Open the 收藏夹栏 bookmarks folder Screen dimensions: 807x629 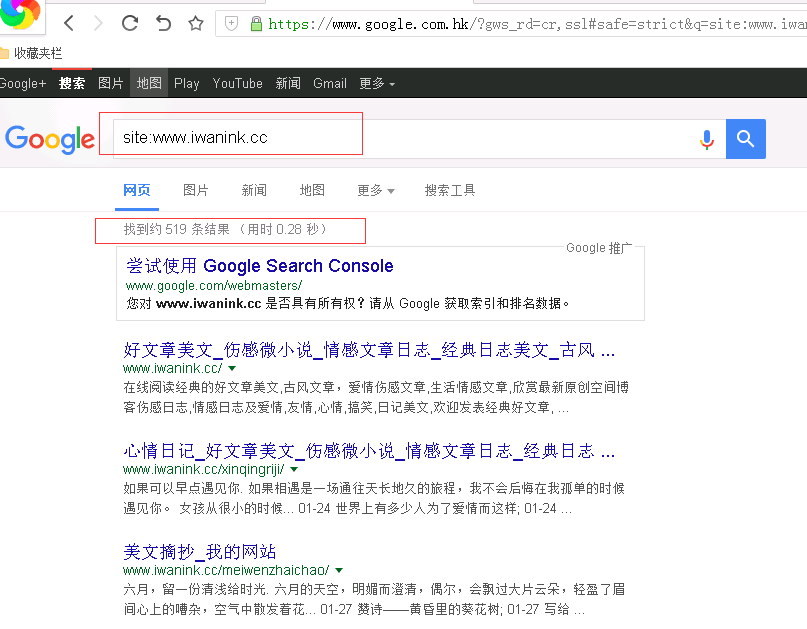coord(31,53)
